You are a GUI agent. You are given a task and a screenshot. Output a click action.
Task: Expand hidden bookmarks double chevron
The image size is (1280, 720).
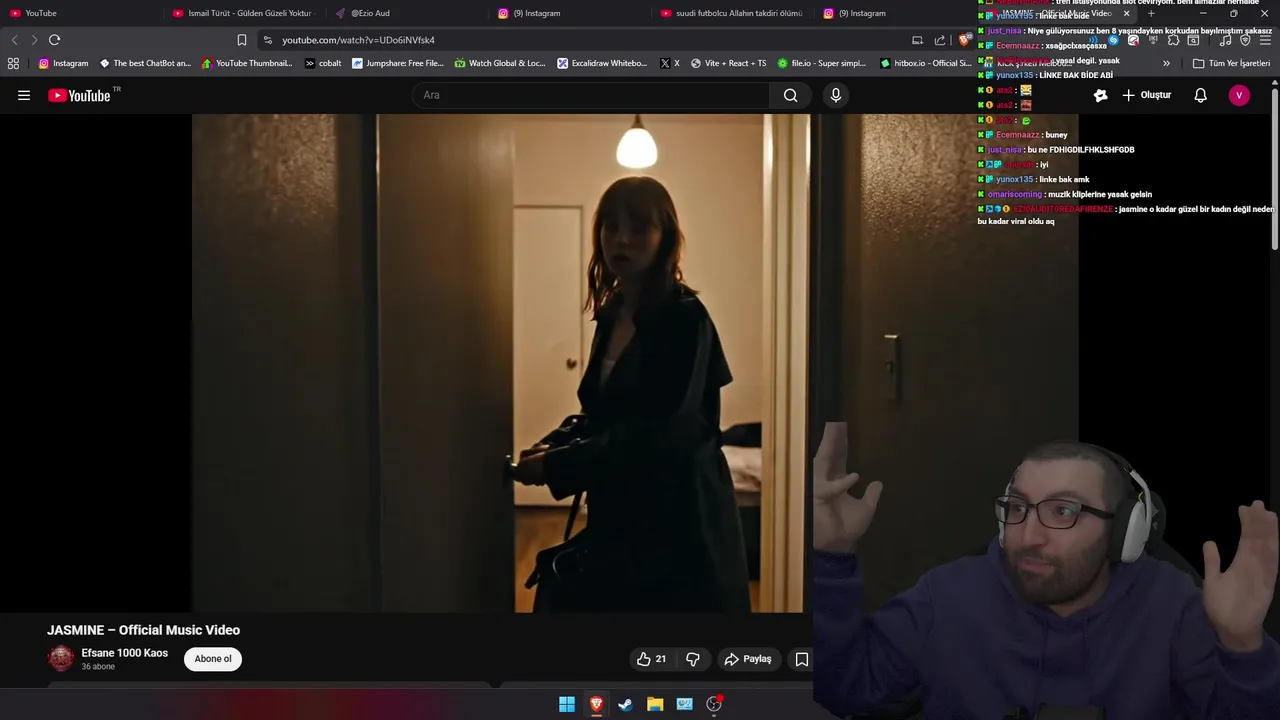click(1166, 63)
